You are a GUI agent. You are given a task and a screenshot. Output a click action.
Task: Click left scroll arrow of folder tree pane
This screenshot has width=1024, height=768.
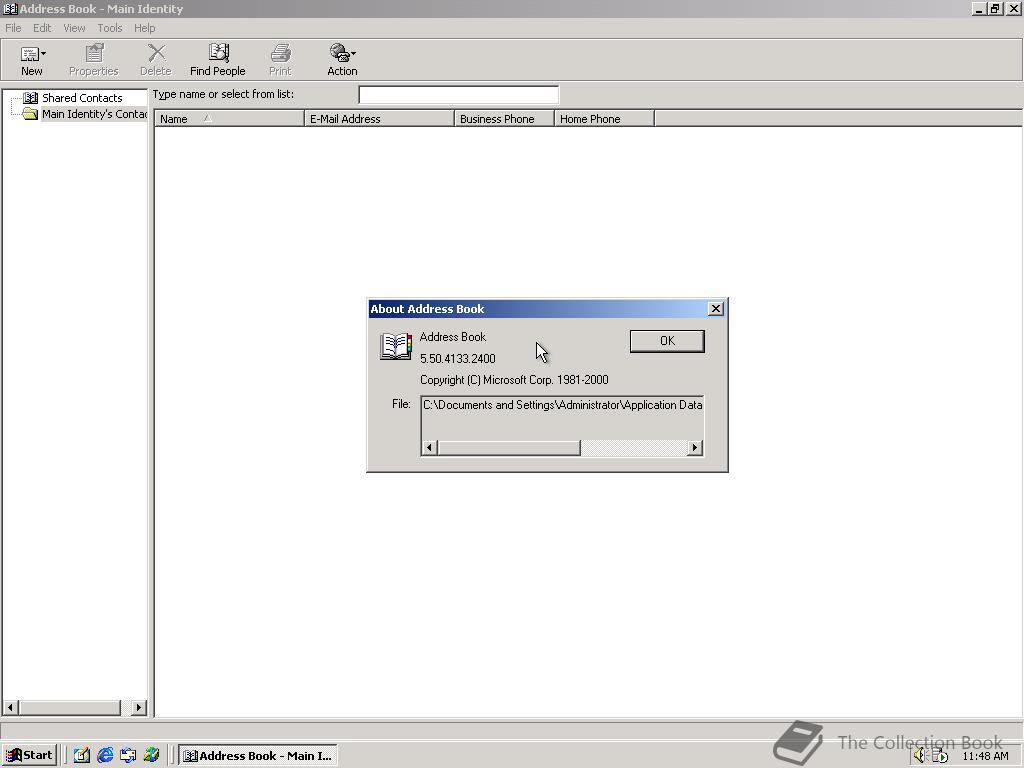click(x=10, y=707)
